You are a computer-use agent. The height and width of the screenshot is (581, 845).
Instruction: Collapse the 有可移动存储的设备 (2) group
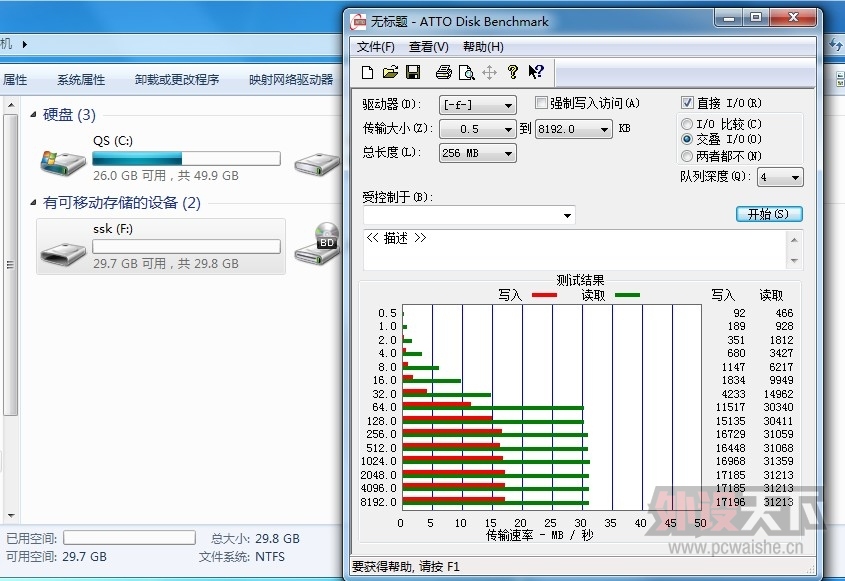(x=33, y=203)
